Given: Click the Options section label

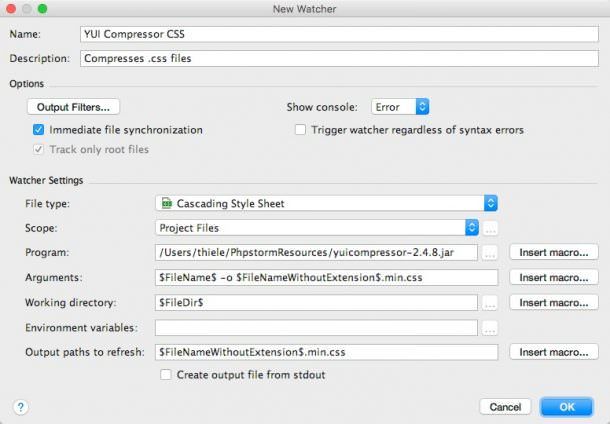Looking at the screenshot, I should click(x=26, y=84).
